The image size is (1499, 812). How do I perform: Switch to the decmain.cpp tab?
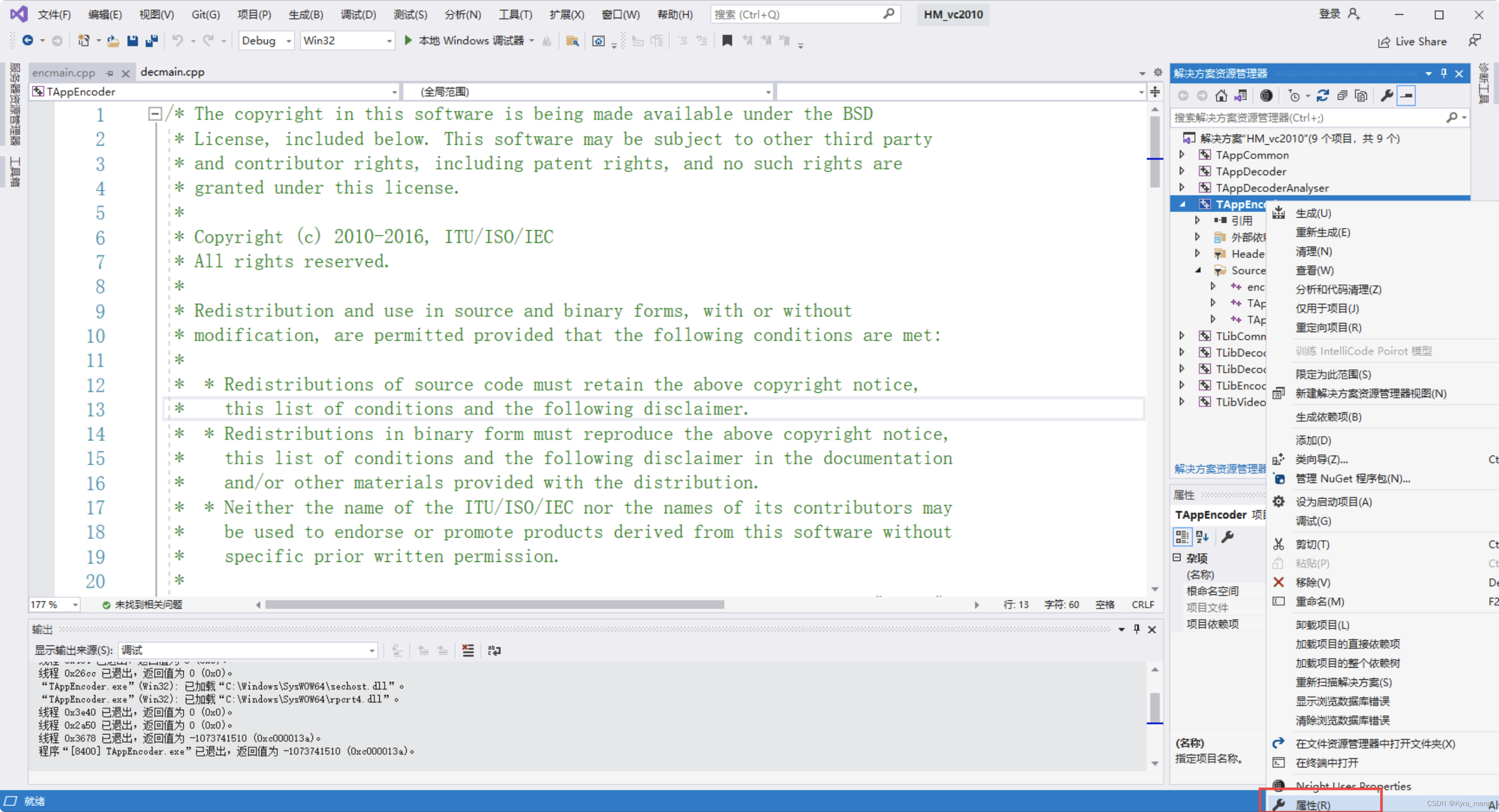pyautogui.click(x=172, y=72)
